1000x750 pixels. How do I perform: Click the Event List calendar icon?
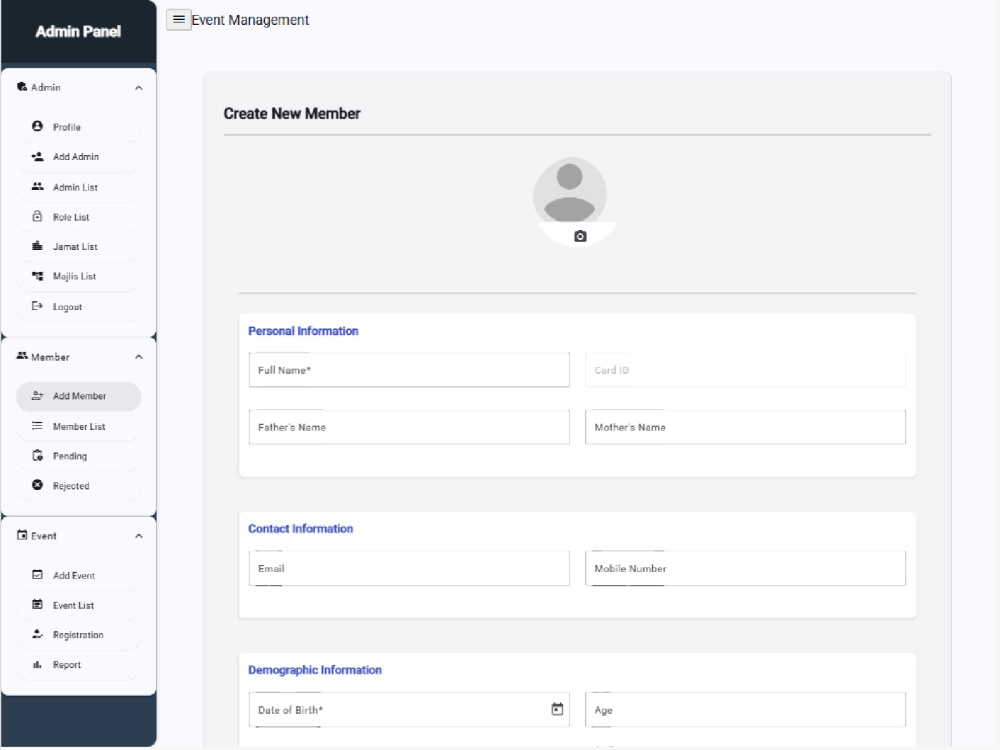point(38,605)
